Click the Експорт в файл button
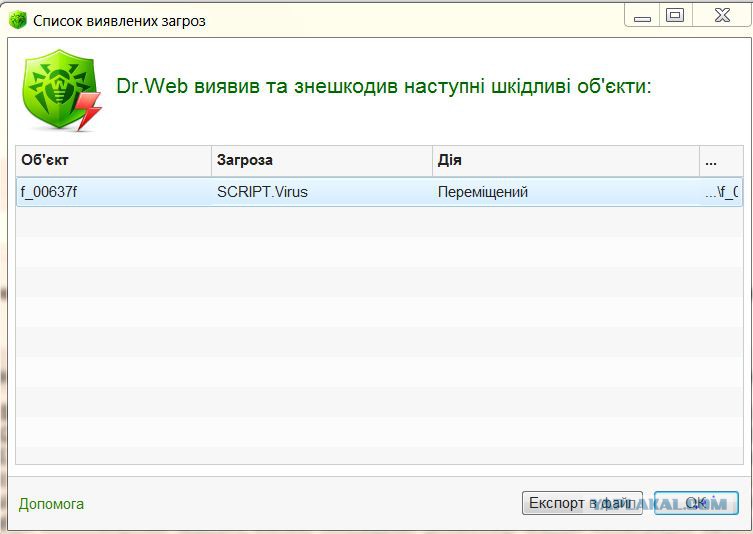The width and height of the screenshot is (753, 534). [582, 503]
